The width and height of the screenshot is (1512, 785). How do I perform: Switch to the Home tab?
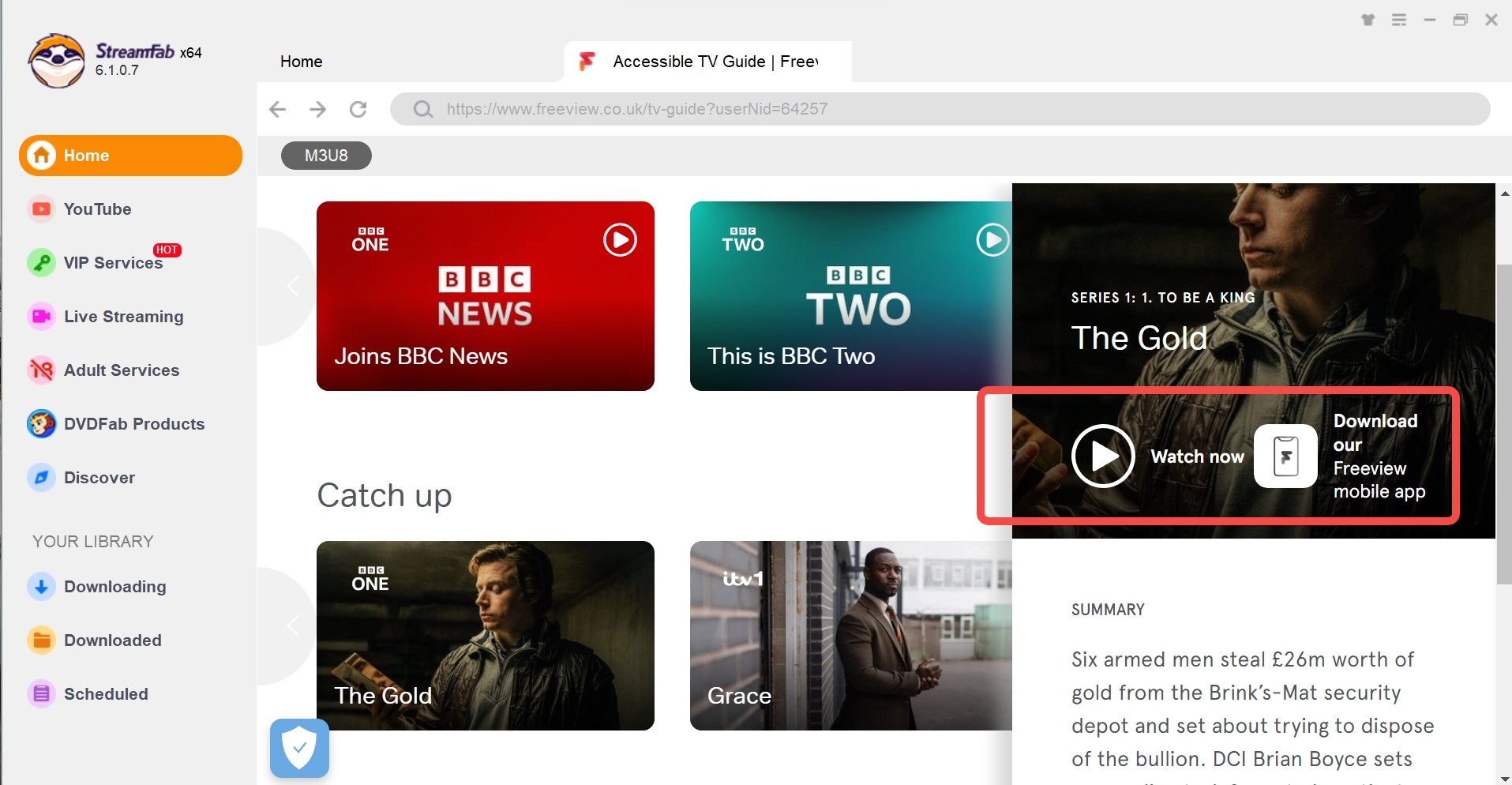pyautogui.click(x=302, y=62)
